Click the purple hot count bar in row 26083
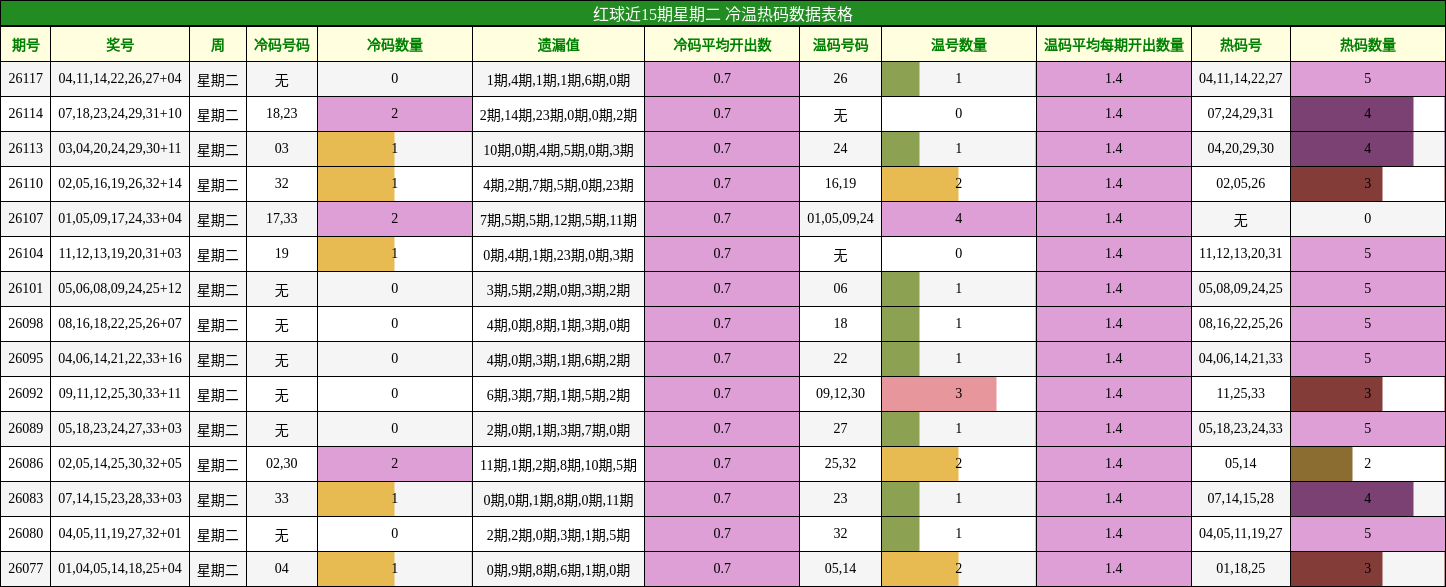 1352,499
